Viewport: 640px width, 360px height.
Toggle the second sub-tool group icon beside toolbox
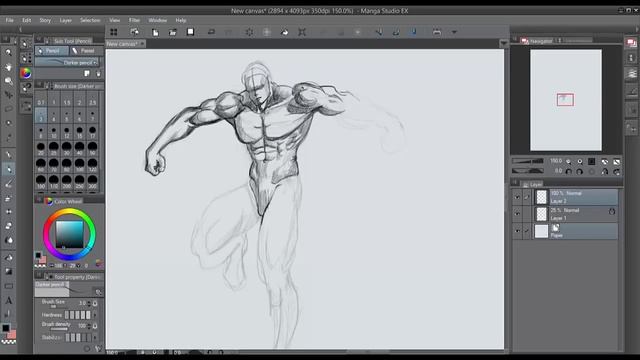[26, 58]
